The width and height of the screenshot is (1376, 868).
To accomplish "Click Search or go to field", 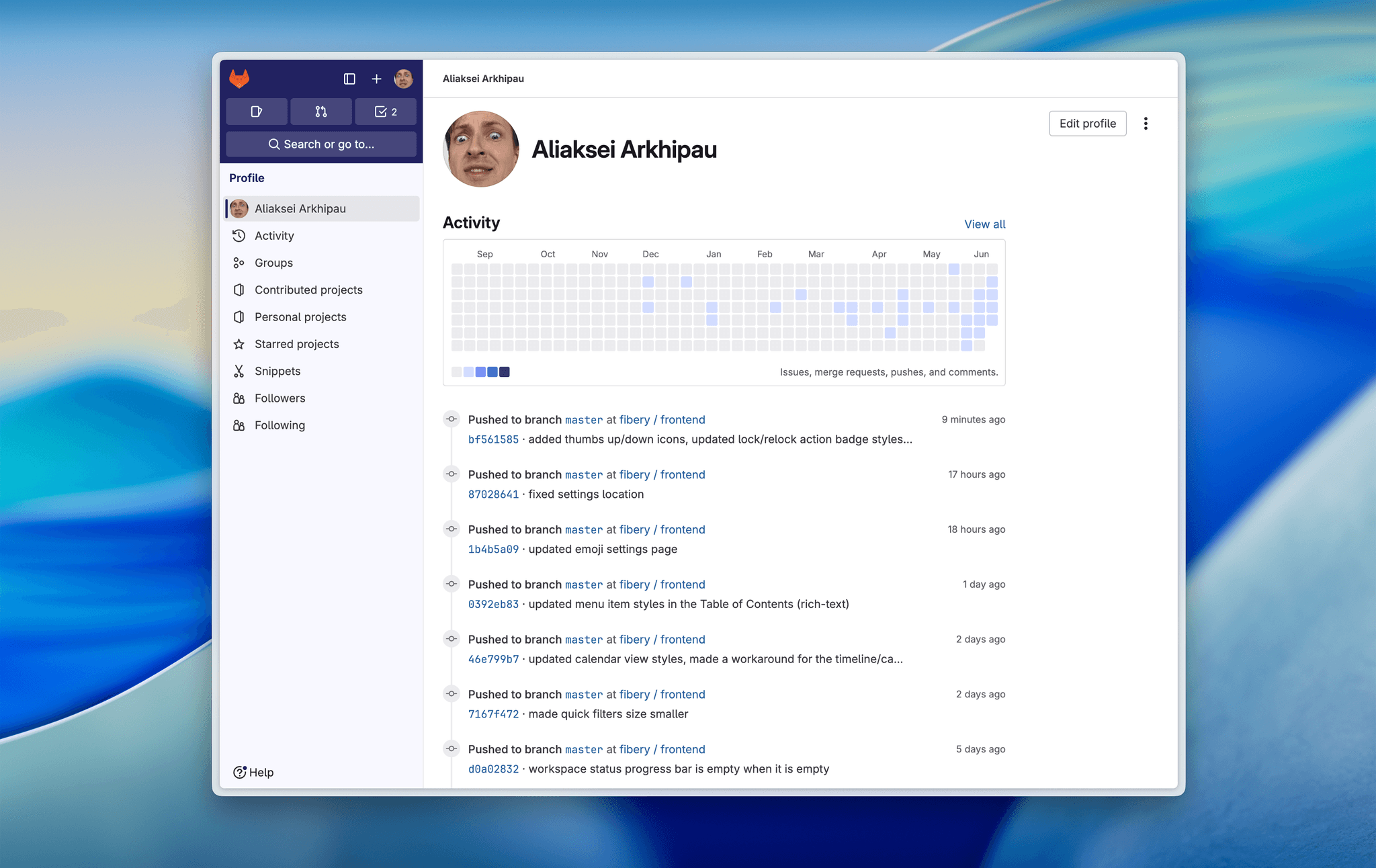I will [x=321, y=144].
